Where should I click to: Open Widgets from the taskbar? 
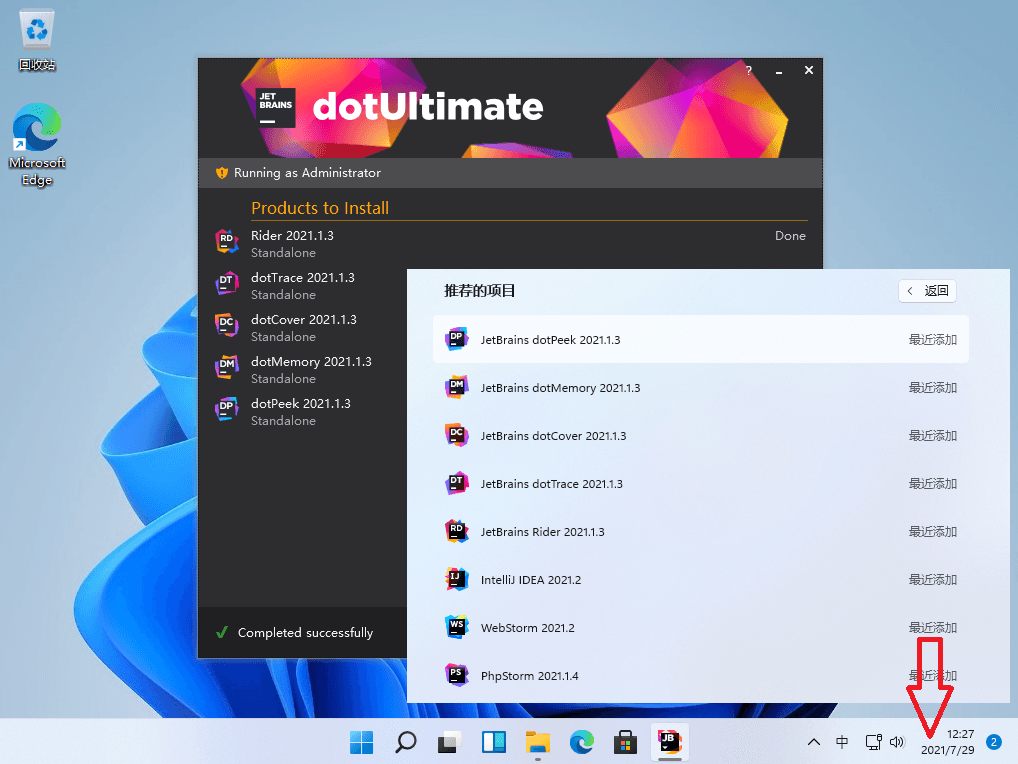[x=493, y=742]
